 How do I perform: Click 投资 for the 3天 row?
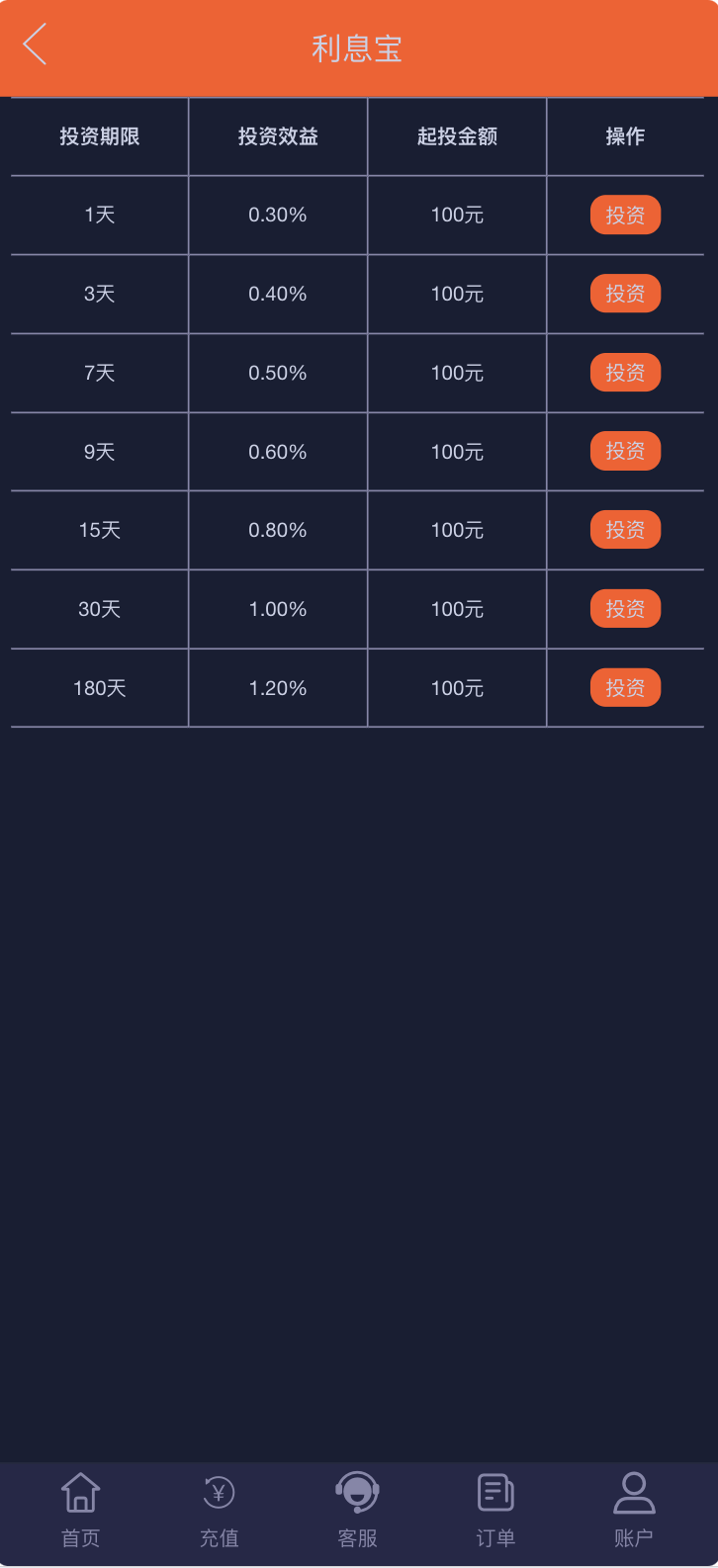625,294
